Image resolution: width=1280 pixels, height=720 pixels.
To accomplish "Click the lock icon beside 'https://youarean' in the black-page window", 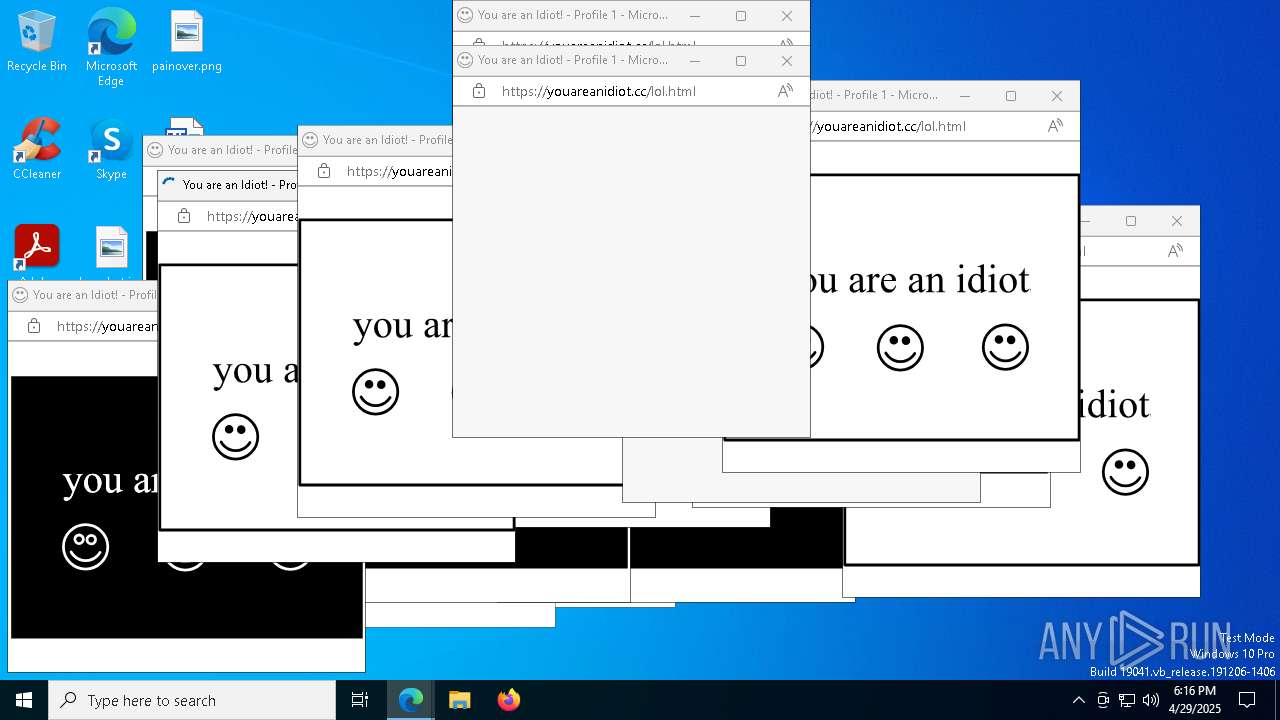I will 34,326.
